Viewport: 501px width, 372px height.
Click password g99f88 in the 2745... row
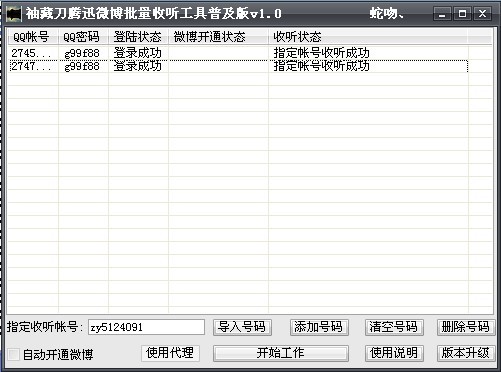[82, 53]
